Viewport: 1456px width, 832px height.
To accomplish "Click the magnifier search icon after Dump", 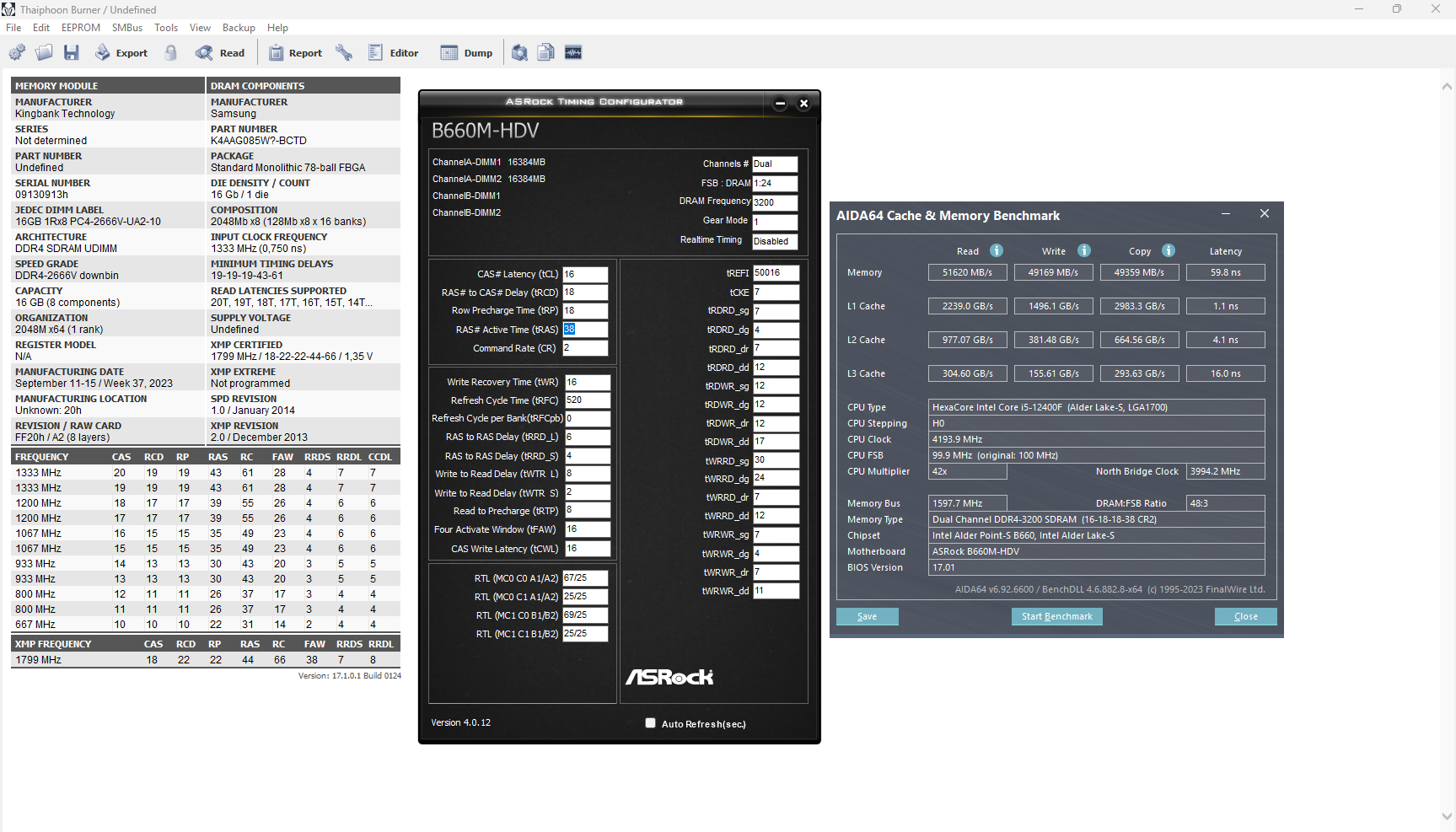I will click(x=520, y=53).
